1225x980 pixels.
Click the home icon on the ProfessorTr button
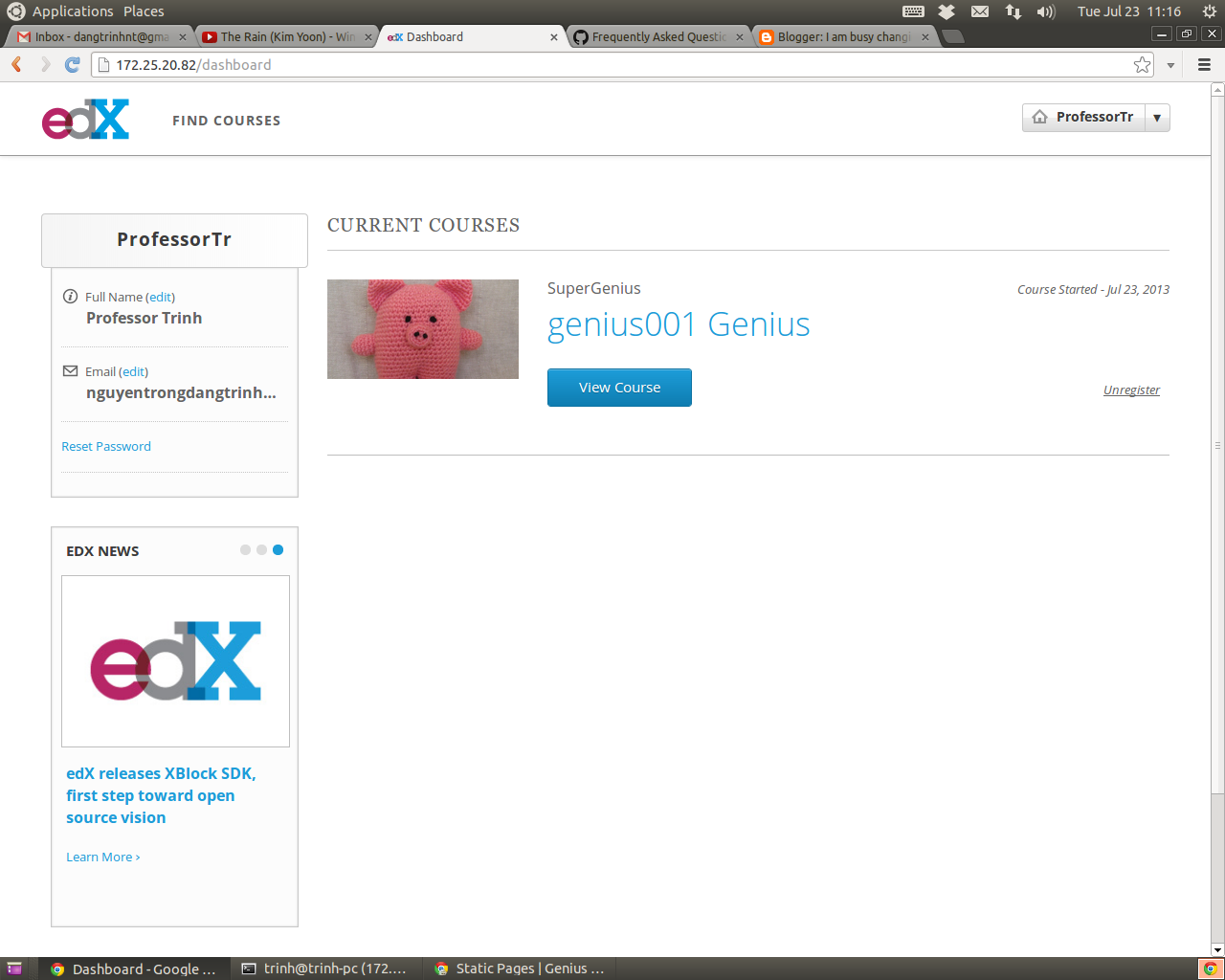[1039, 117]
